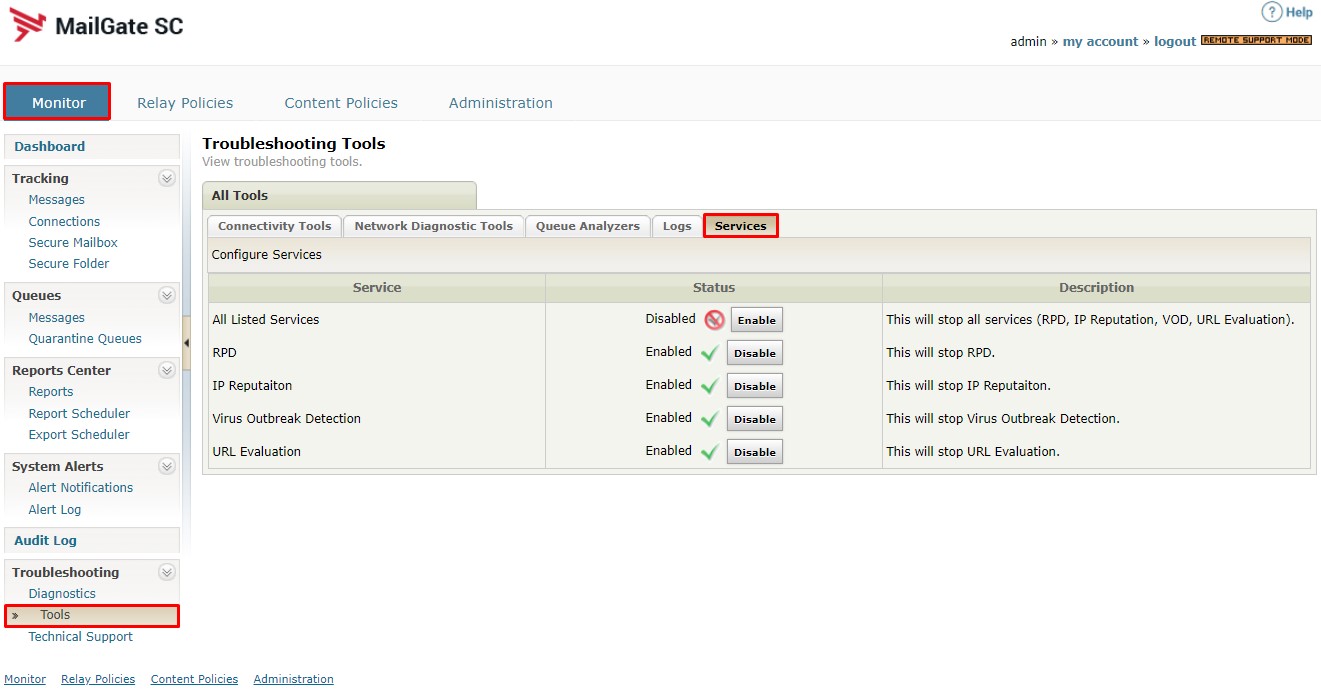Collapse the Tracking sidebar section
The image size is (1321, 697).
click(167, 178)
